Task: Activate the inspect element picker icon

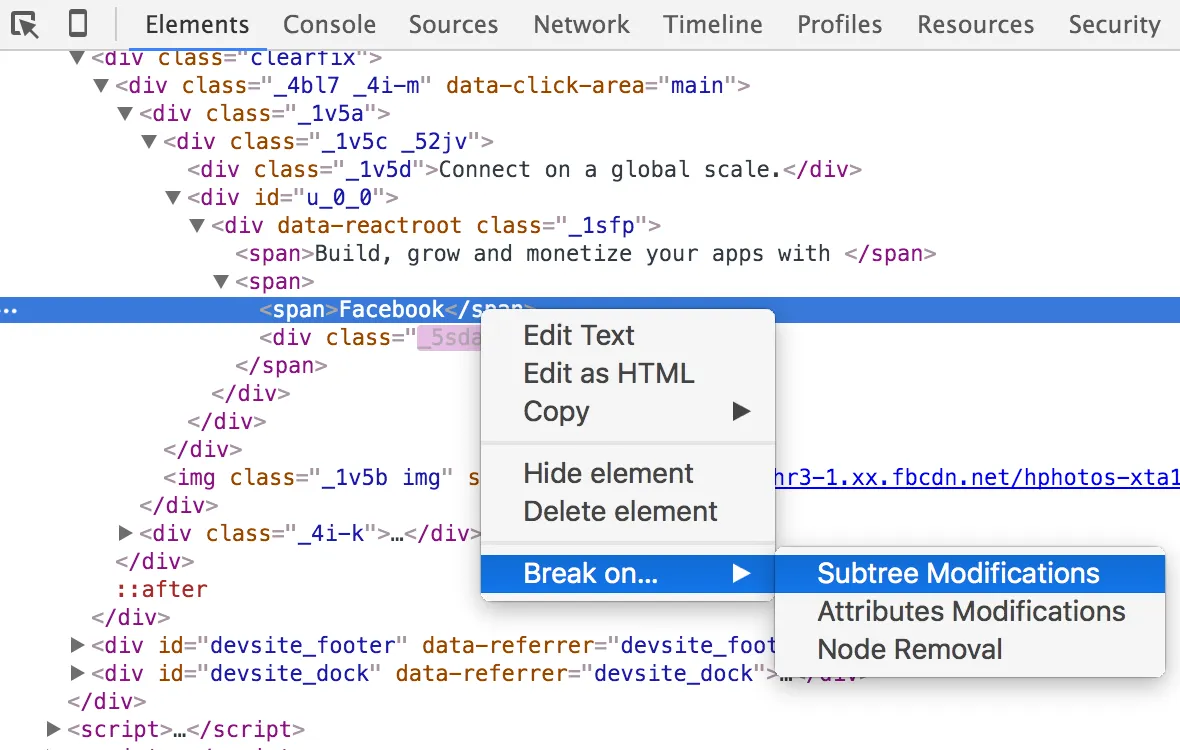Action: point(25,23)
